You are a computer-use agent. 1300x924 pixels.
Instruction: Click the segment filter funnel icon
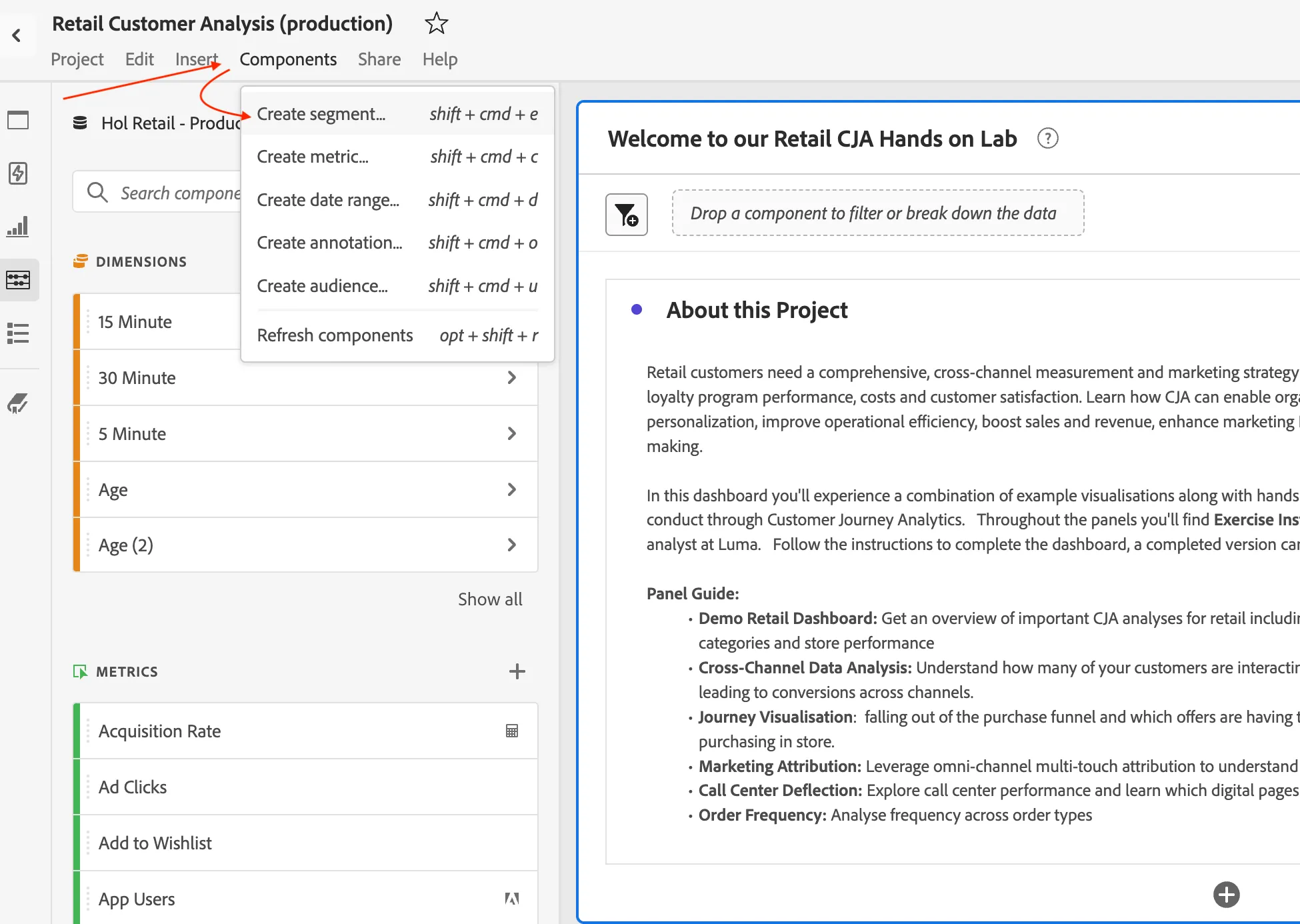[627, 215]
